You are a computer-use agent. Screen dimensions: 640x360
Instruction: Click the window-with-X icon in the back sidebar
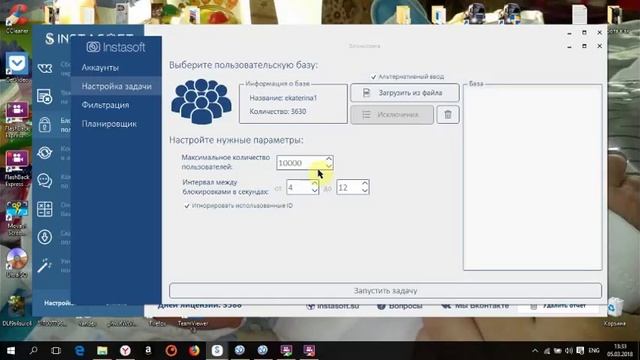(44, 96)
